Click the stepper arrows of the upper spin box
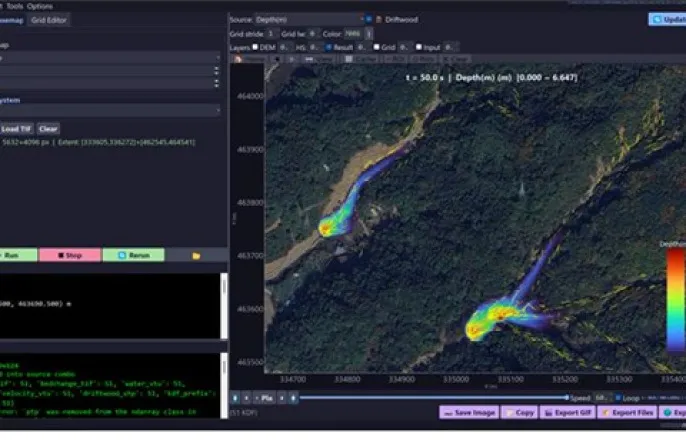This screenshot has width=686, height=440. (x=216, y=70)
